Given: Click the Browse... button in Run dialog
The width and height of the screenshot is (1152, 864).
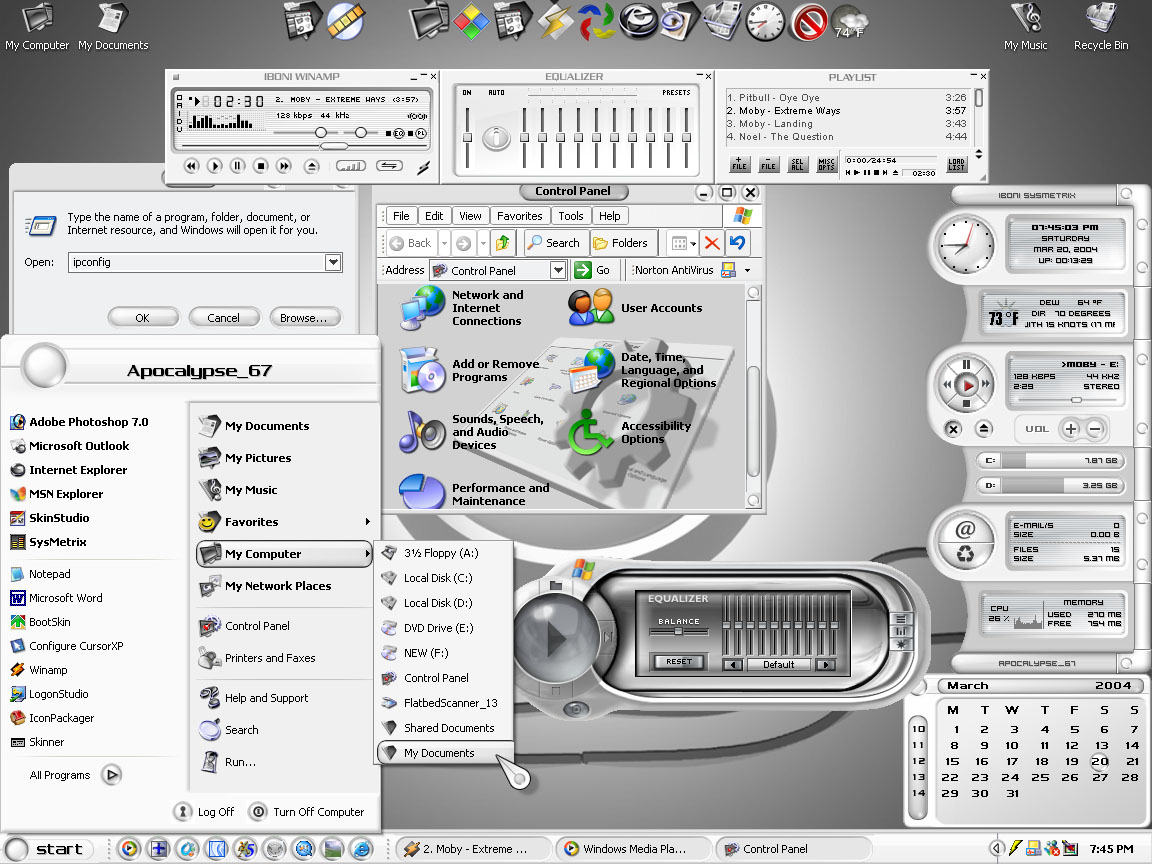Looking at the screenshot, I should (x=304, y=318).
